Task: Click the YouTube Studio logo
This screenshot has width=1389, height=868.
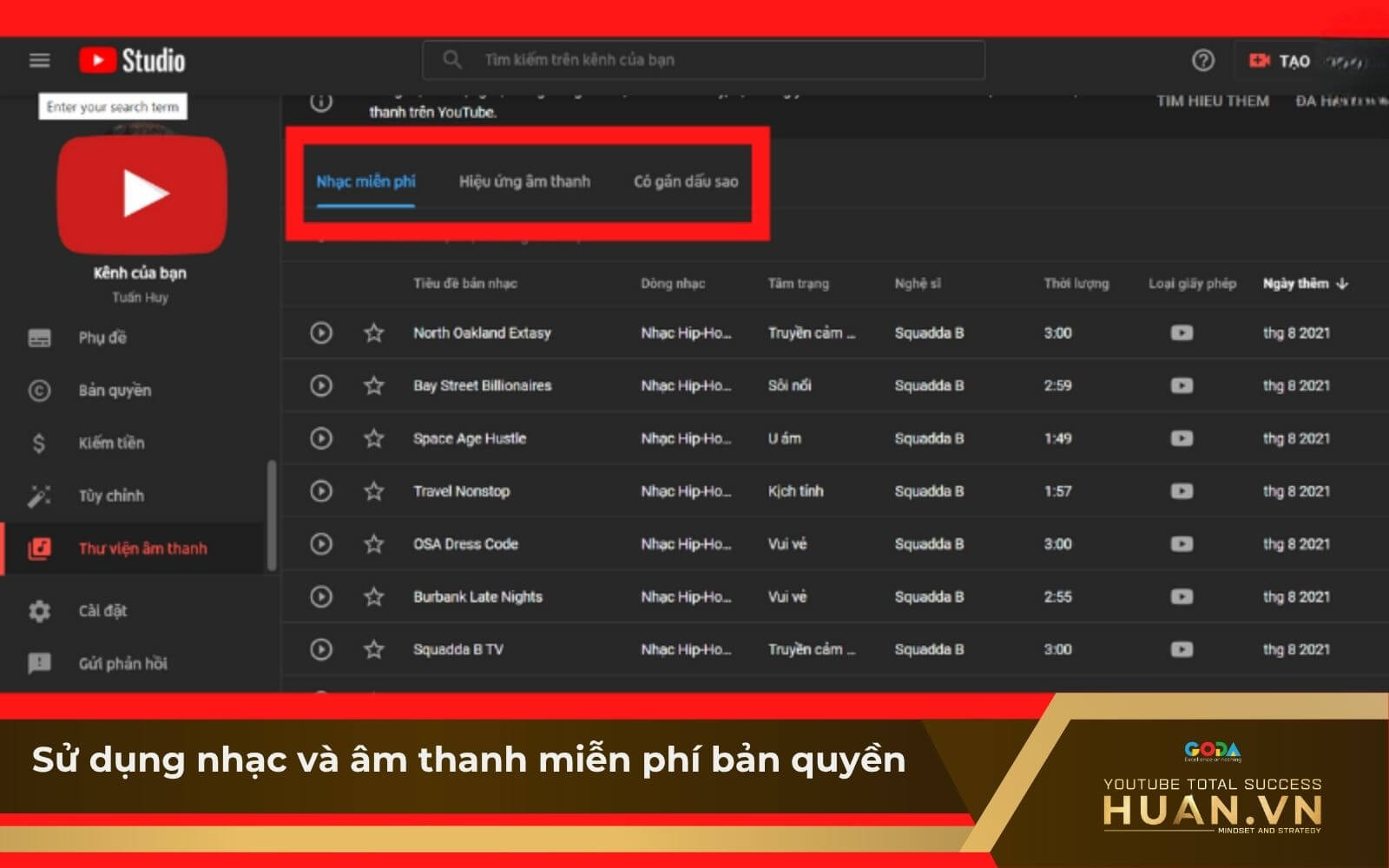Action: (132, 60)
